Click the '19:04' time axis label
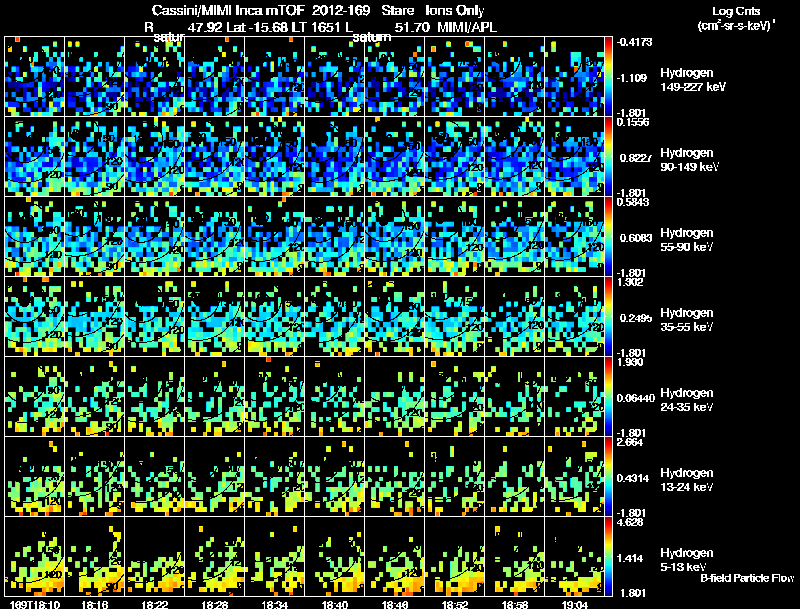 coord(574,604)
